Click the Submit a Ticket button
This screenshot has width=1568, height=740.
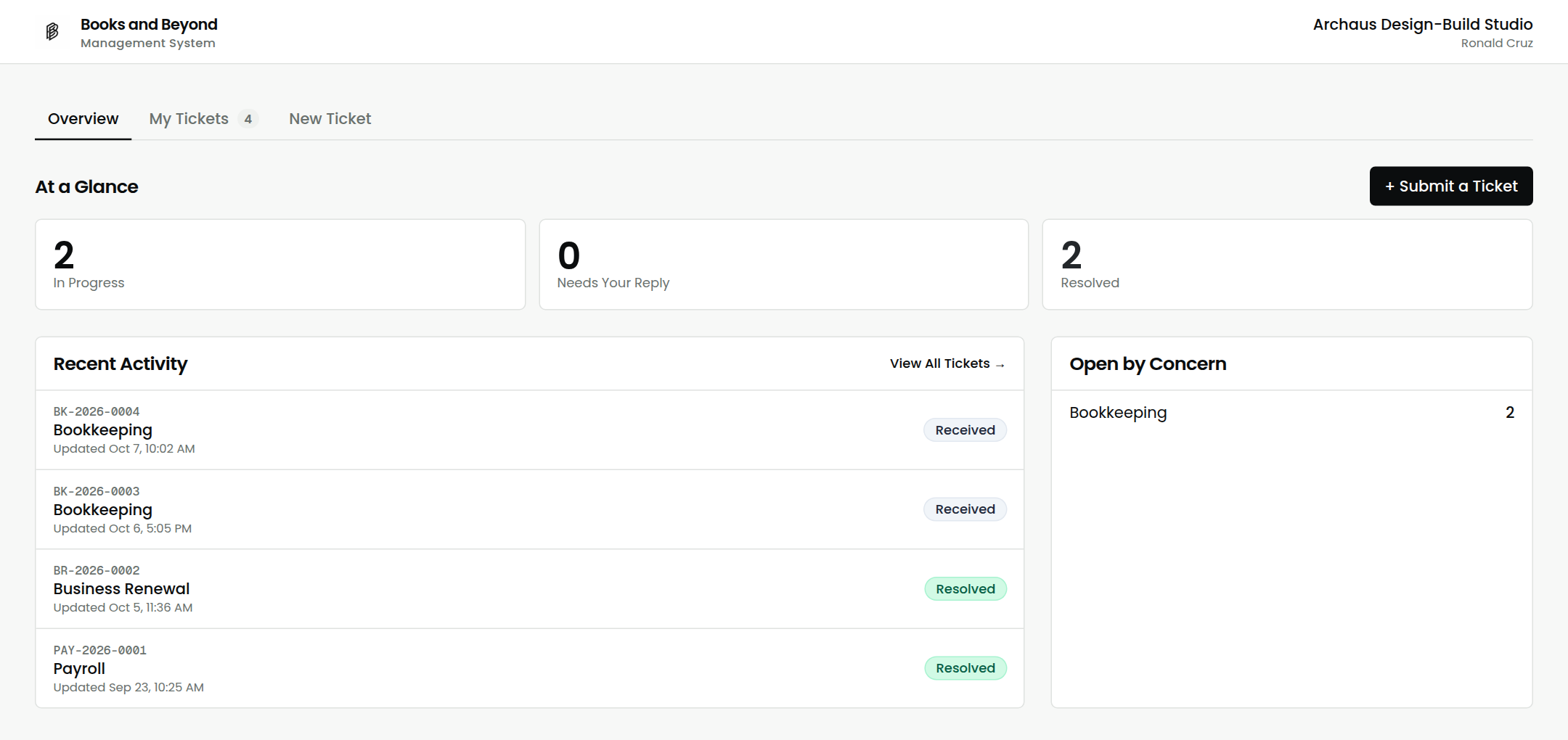[x=1451, y=186]
